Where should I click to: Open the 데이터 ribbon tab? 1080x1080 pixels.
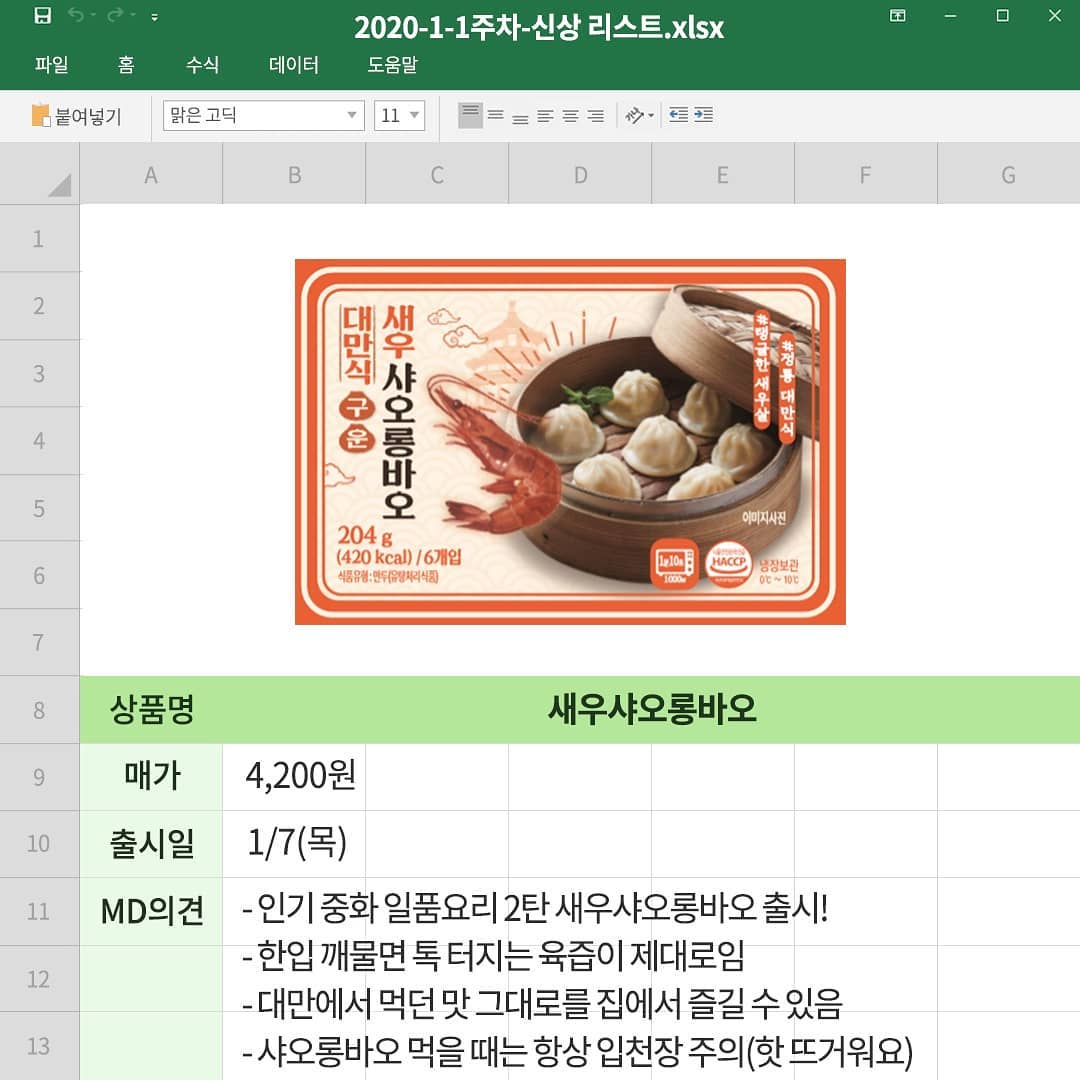[x=294, y=65]
